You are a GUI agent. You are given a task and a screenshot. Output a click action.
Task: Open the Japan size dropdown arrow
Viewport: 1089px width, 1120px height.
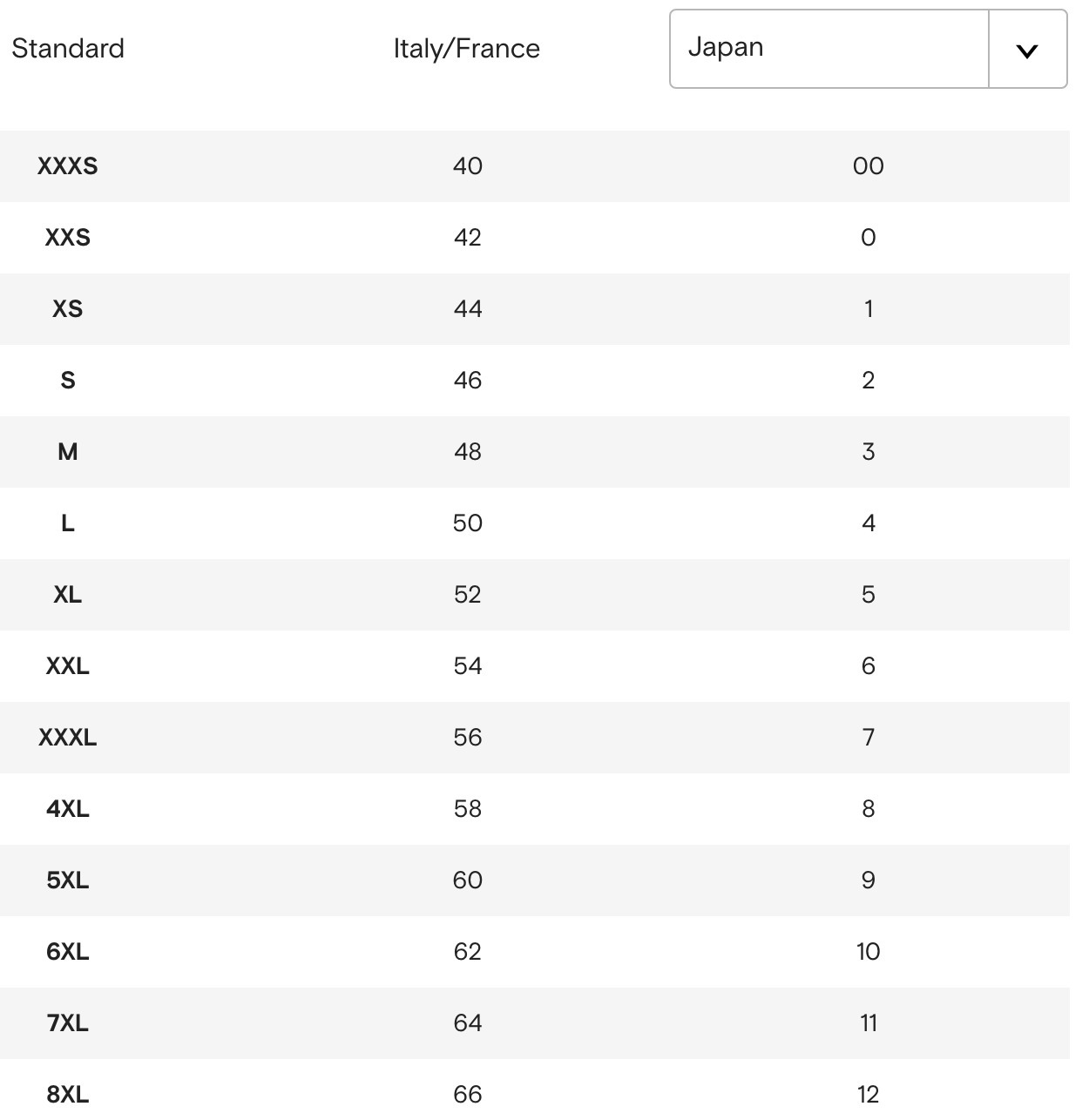click(1027, 50)
